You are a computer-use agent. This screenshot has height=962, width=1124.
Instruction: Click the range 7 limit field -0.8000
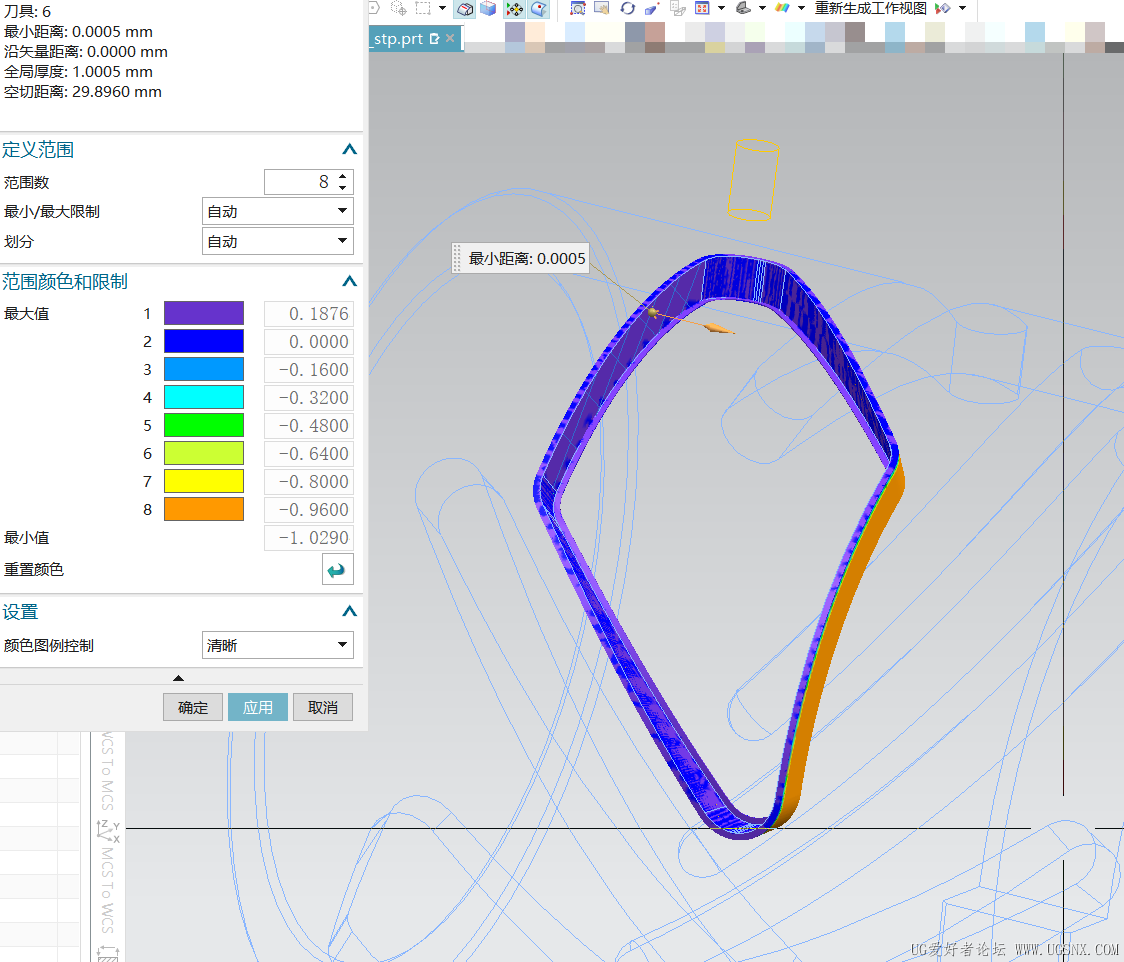coord(309,481)
